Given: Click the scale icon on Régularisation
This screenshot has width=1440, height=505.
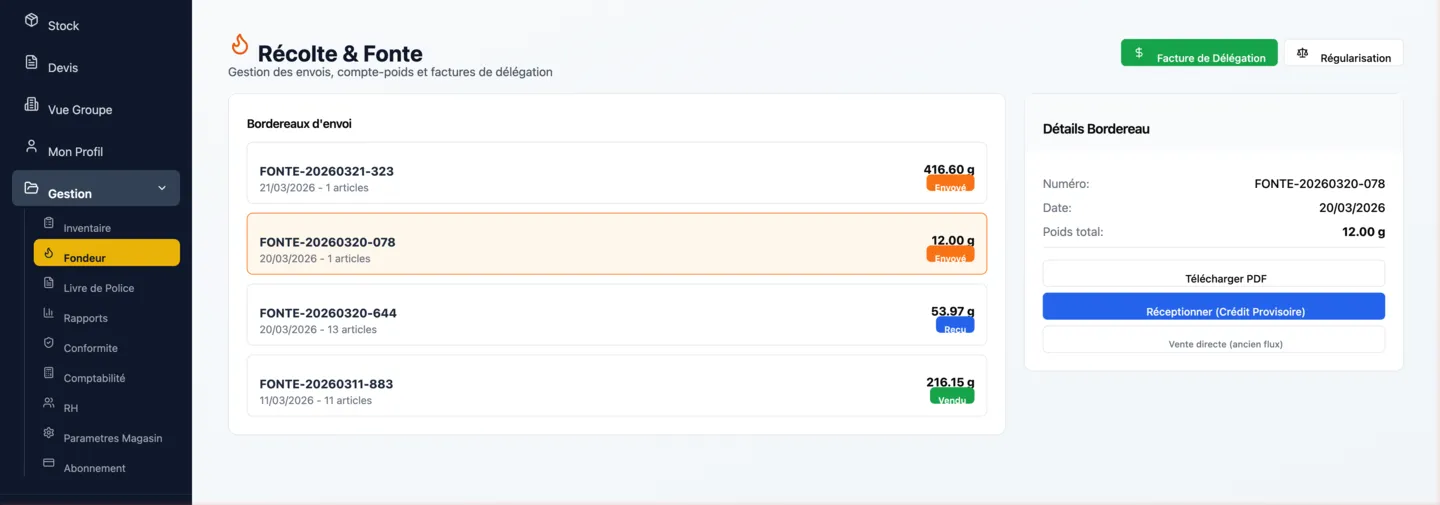Looking at the screenshot, I should [1302, 53].
